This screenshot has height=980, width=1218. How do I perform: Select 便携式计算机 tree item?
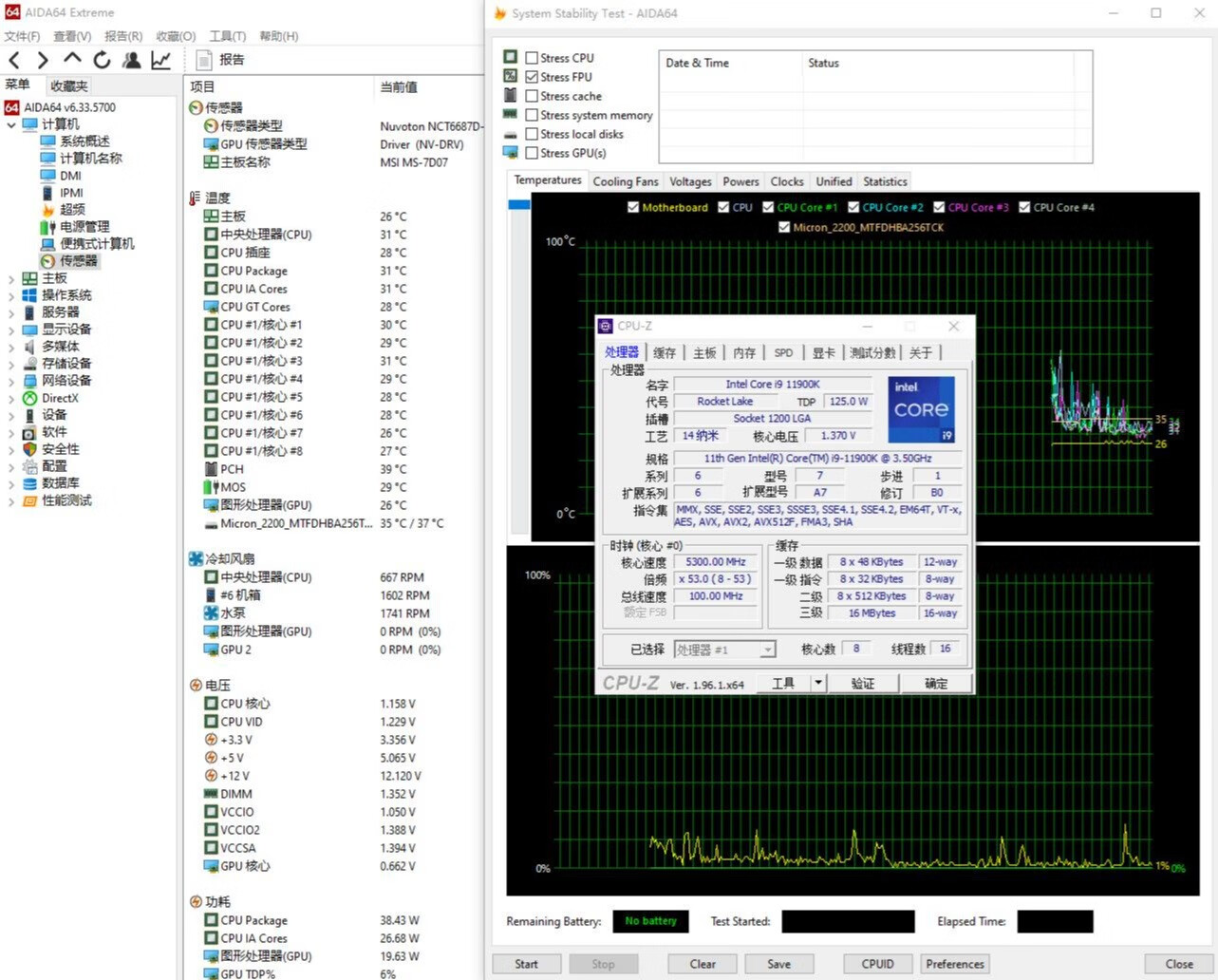tap(97, 243)
